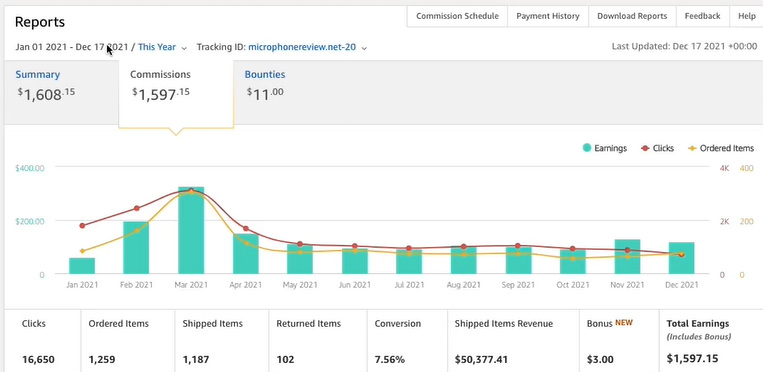Viewport: 763px width, 372px height.
Task: Toggle the Clicks series in the legend
Action: [646, 148]
